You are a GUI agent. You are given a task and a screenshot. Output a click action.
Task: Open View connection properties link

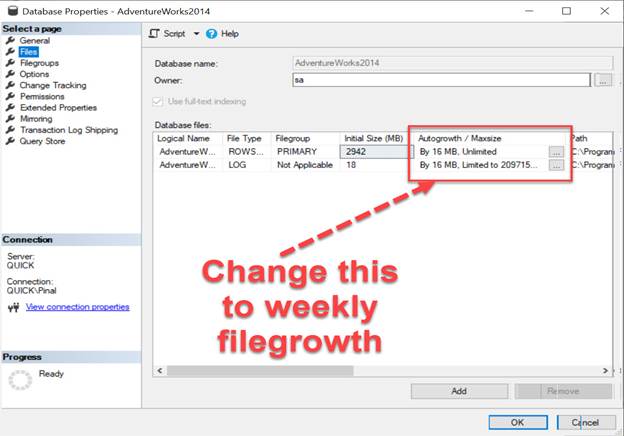[x=78, y=307]
